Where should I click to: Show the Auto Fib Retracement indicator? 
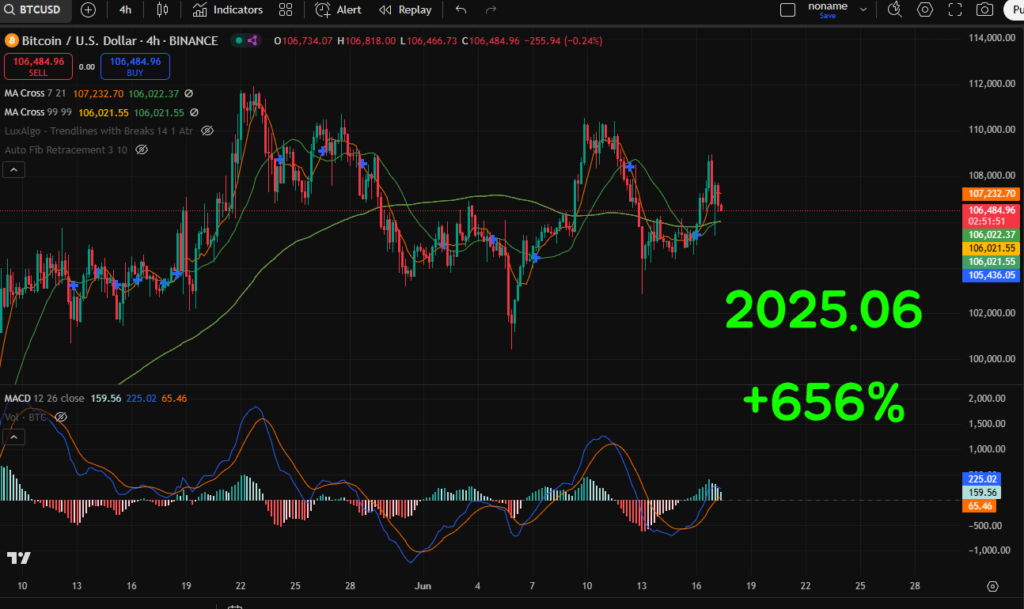tap(141, 149)
